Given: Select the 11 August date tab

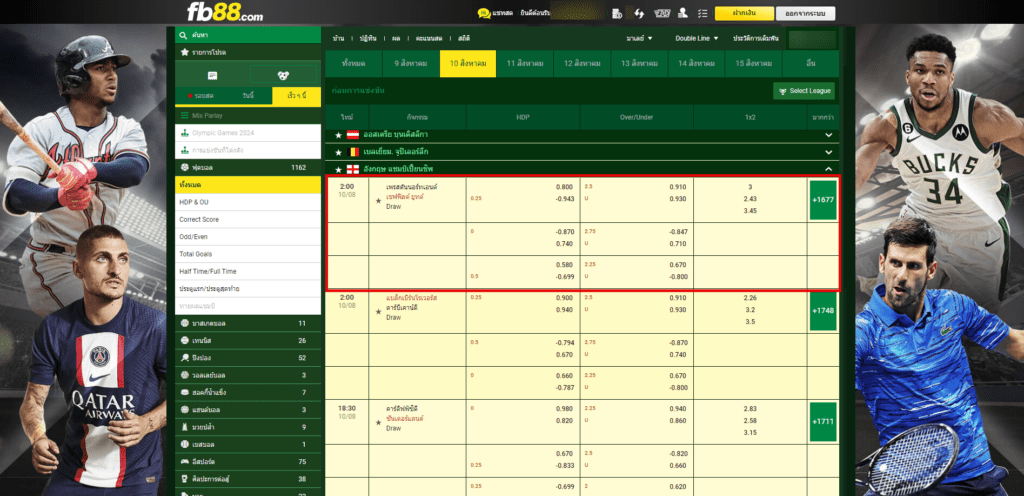Looking at the screenshot, I should tap(524, 64).
